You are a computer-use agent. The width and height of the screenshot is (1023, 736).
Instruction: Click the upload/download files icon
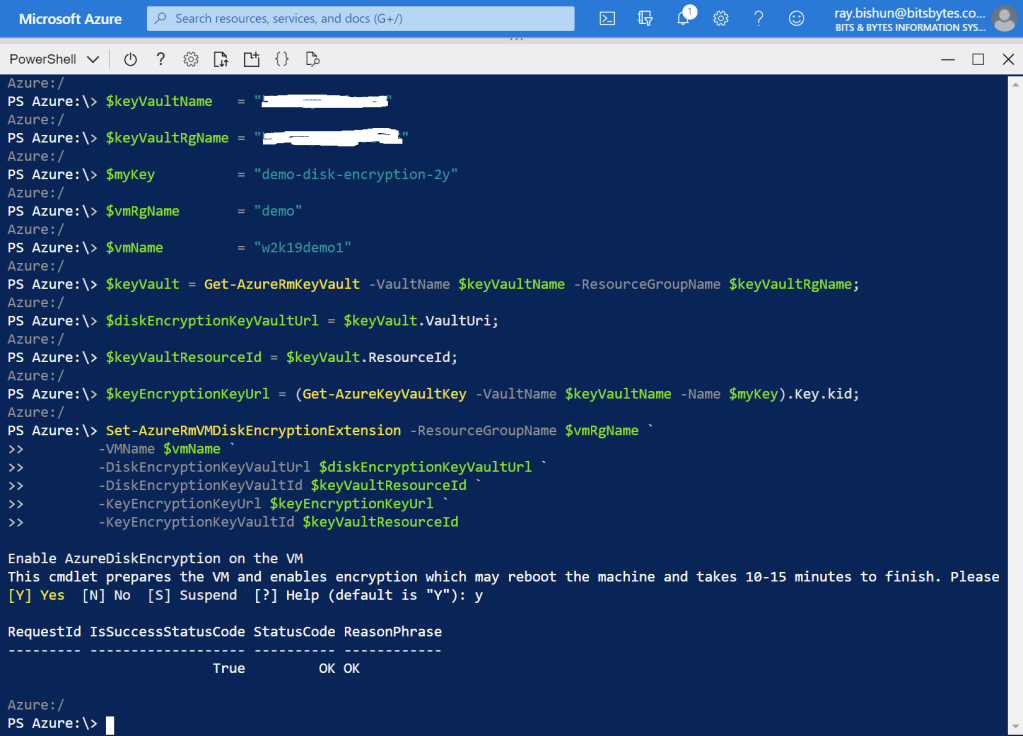221,59
